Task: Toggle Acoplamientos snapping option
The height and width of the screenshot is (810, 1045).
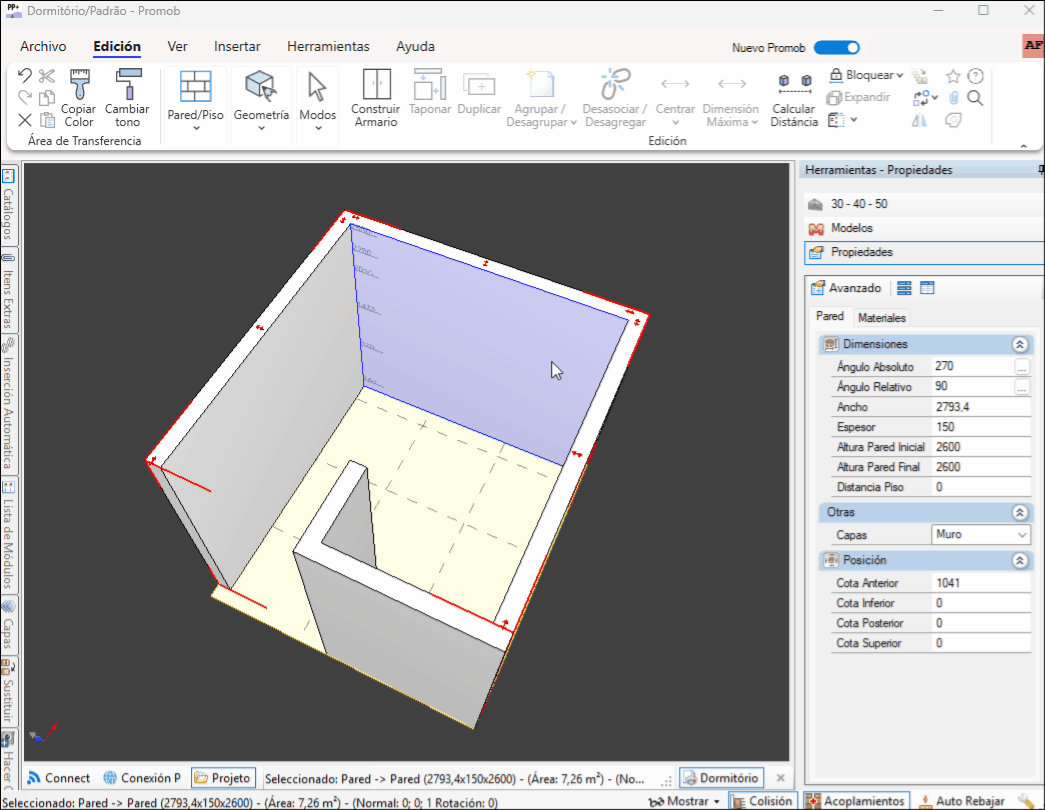Action: click(x=857, y=801)
